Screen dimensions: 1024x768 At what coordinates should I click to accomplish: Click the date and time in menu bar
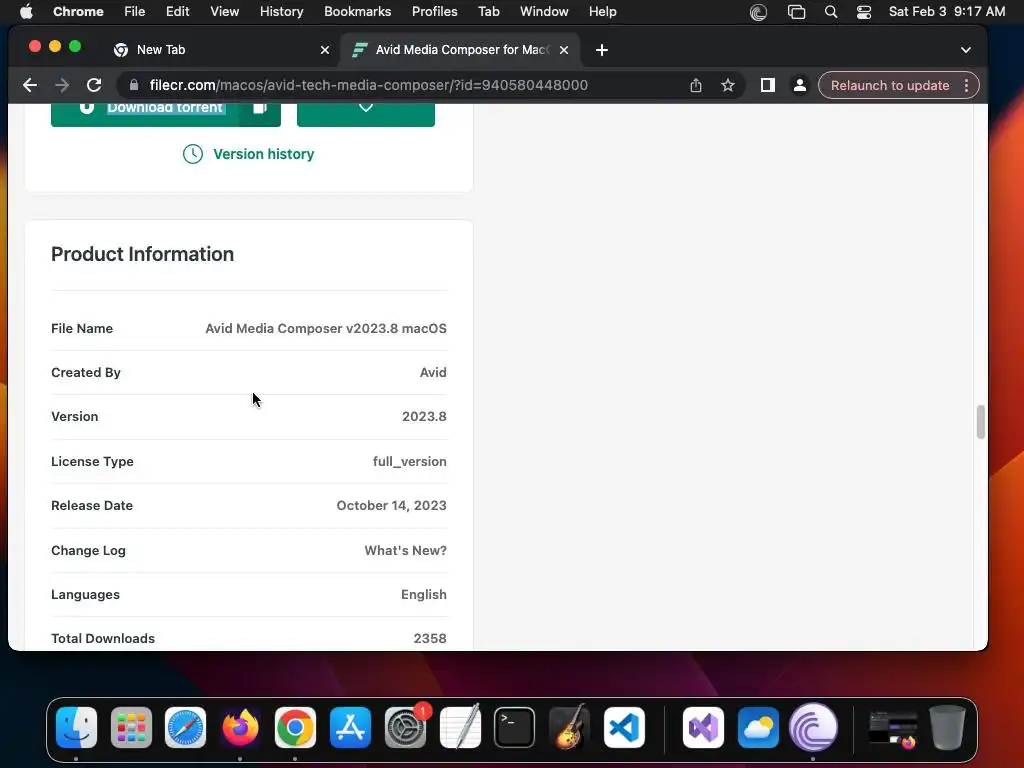[946, 12]
